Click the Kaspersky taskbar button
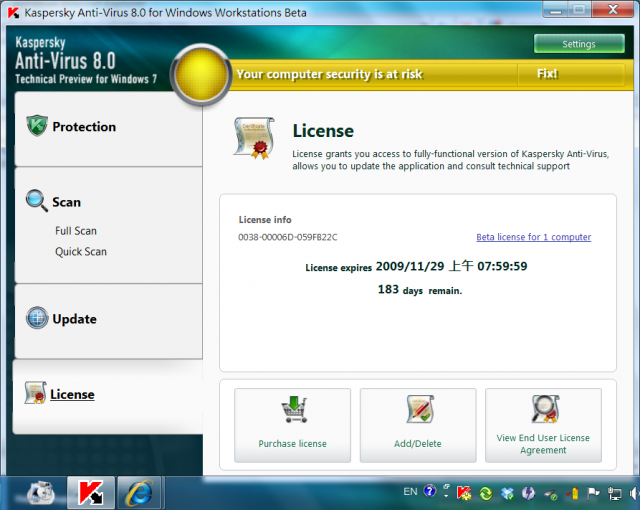The height and width of the screenshot is (510, 640). 91,493
